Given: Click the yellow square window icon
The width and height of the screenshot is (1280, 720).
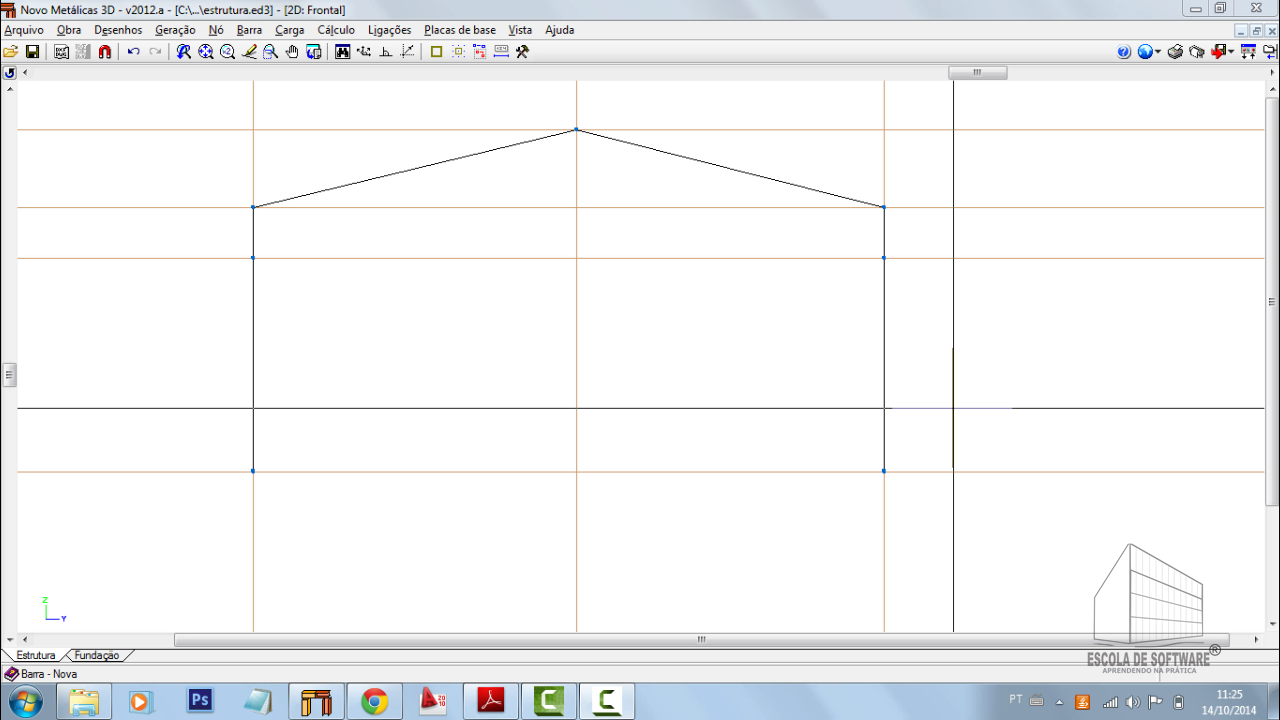Looking at the screenshot, I should coord(436,52).
